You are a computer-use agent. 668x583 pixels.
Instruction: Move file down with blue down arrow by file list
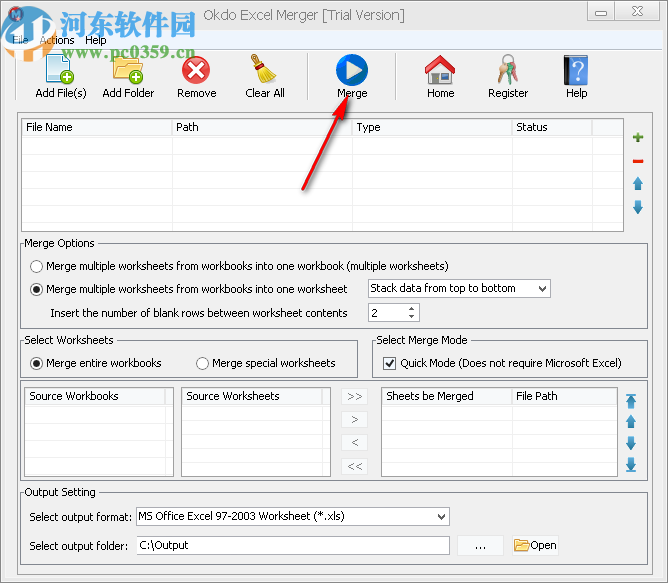coord(638,207)
